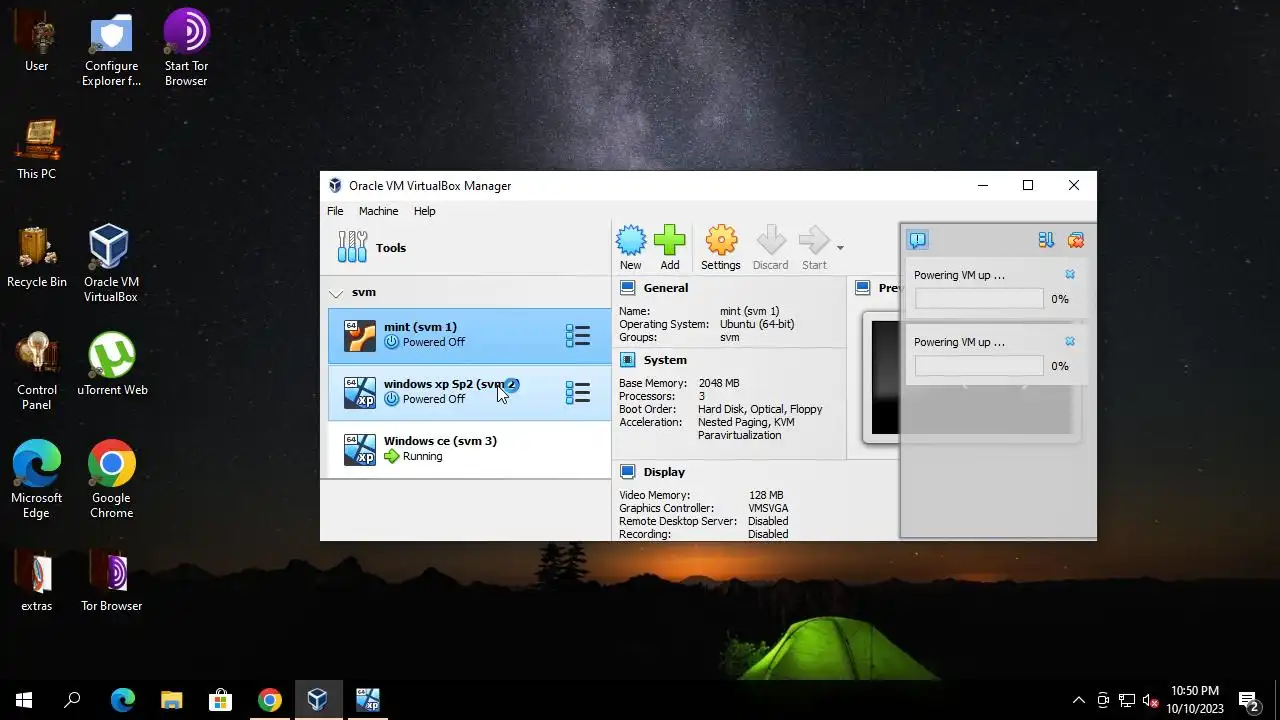The image size is (1280, 720).
Task: Collapse the svm group chevron
Action: point(336,293)
